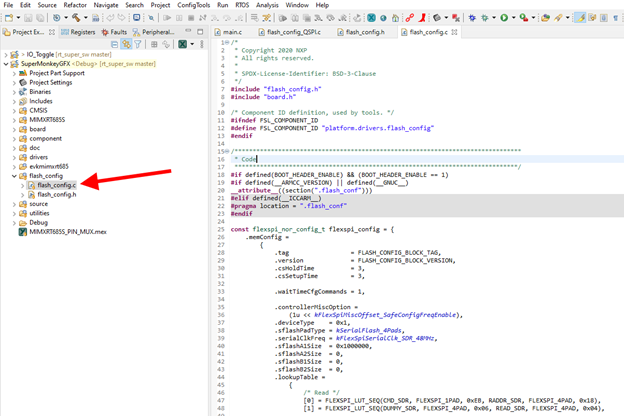624x416 pixels.
Task: Collapse the SuperMonkeyGFX project node
Action: 6,64
